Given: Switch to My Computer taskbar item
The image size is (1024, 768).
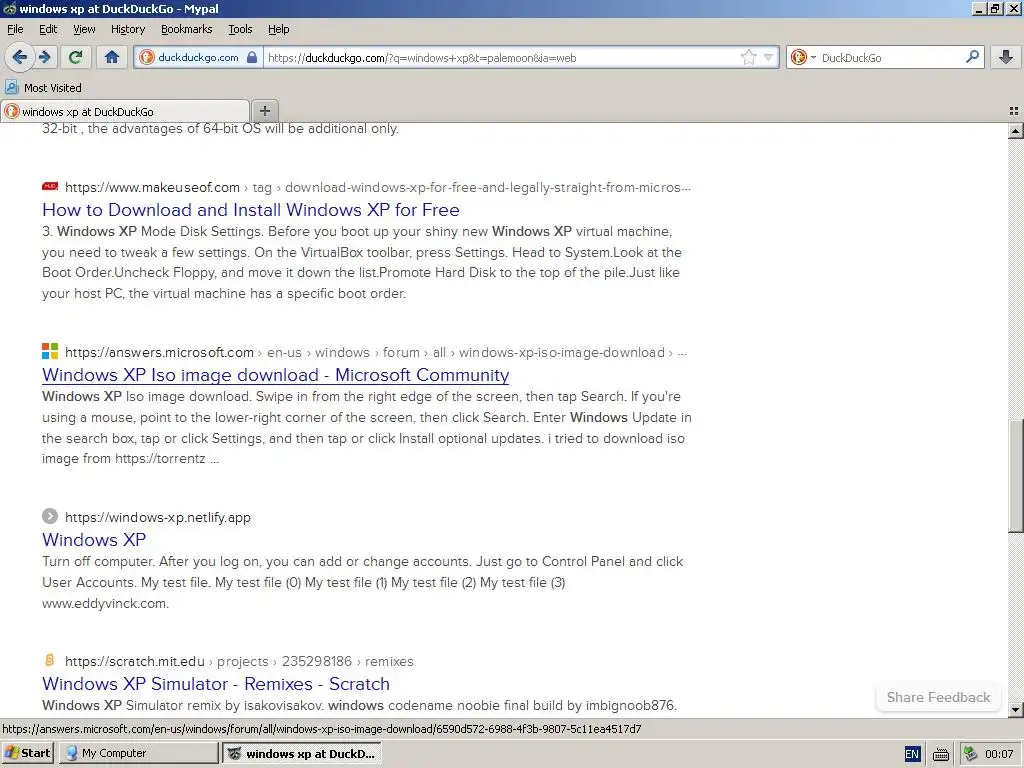Looking at the screenshot, I should tap(138, 753).
